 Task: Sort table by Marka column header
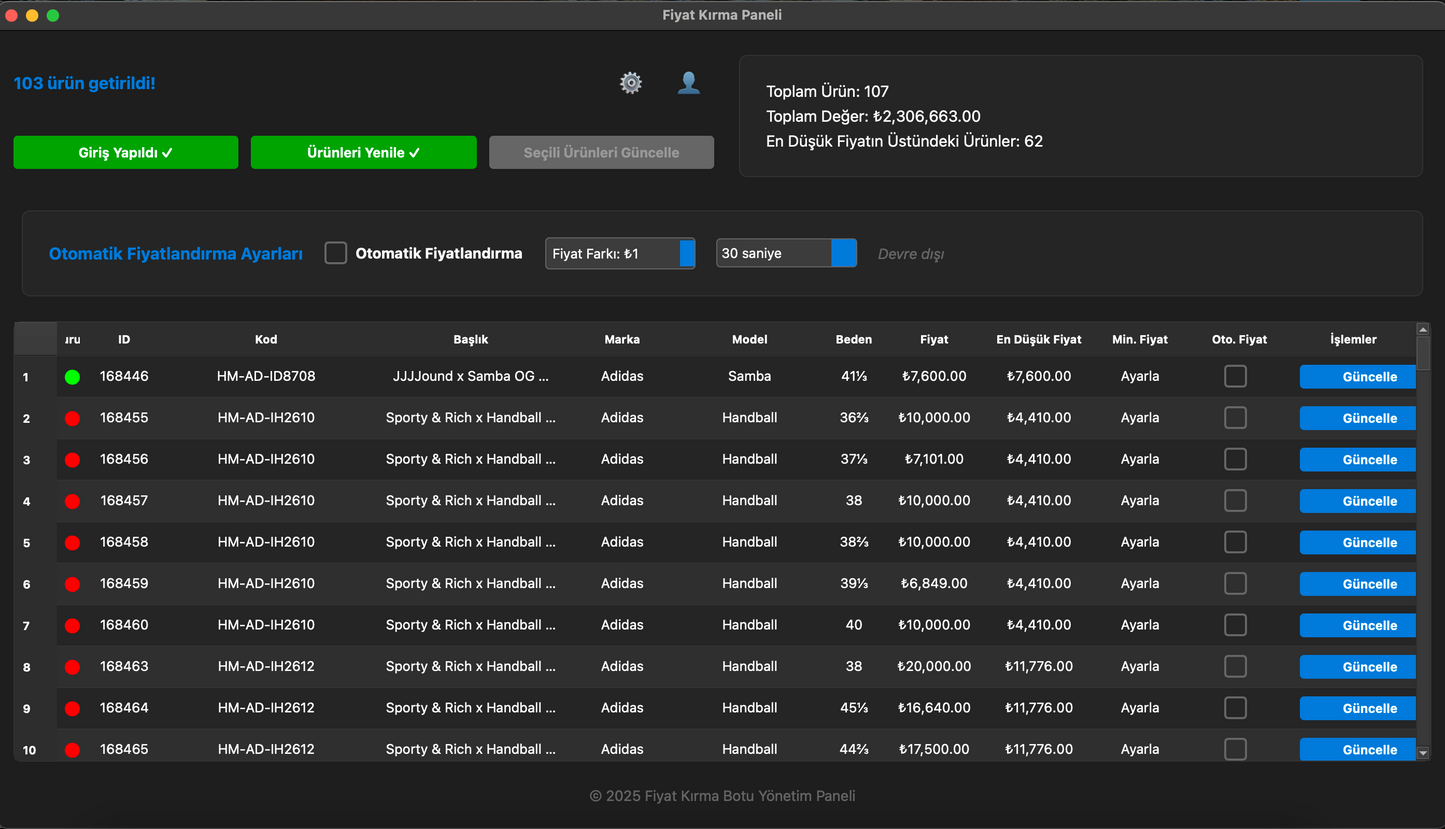(622, 339)
